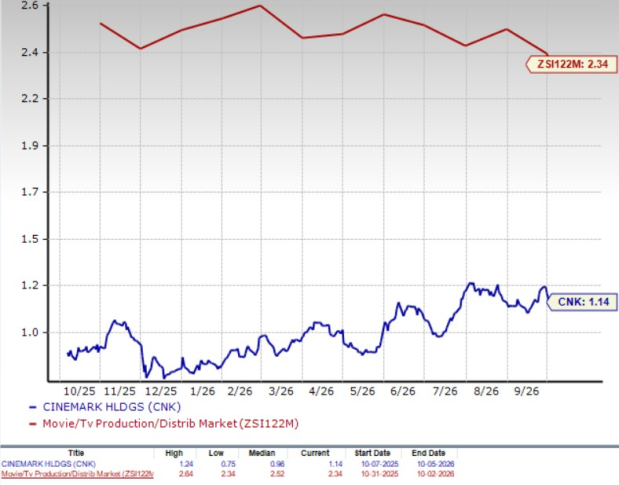The image size is (619, 485).
Task: Click the 12/25 x-axis label
Action: 161,391
